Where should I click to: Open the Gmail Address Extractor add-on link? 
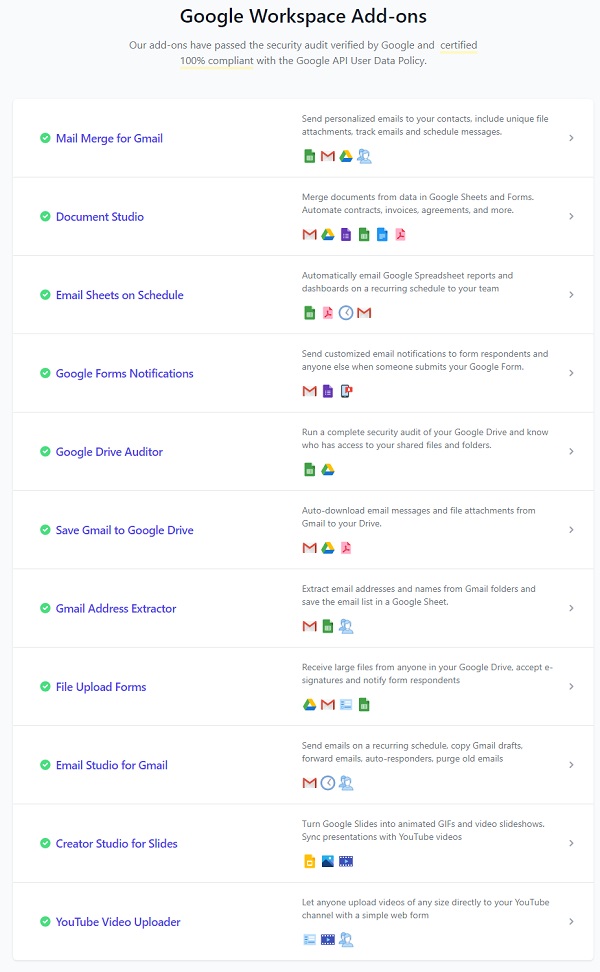tap(116, 608)
